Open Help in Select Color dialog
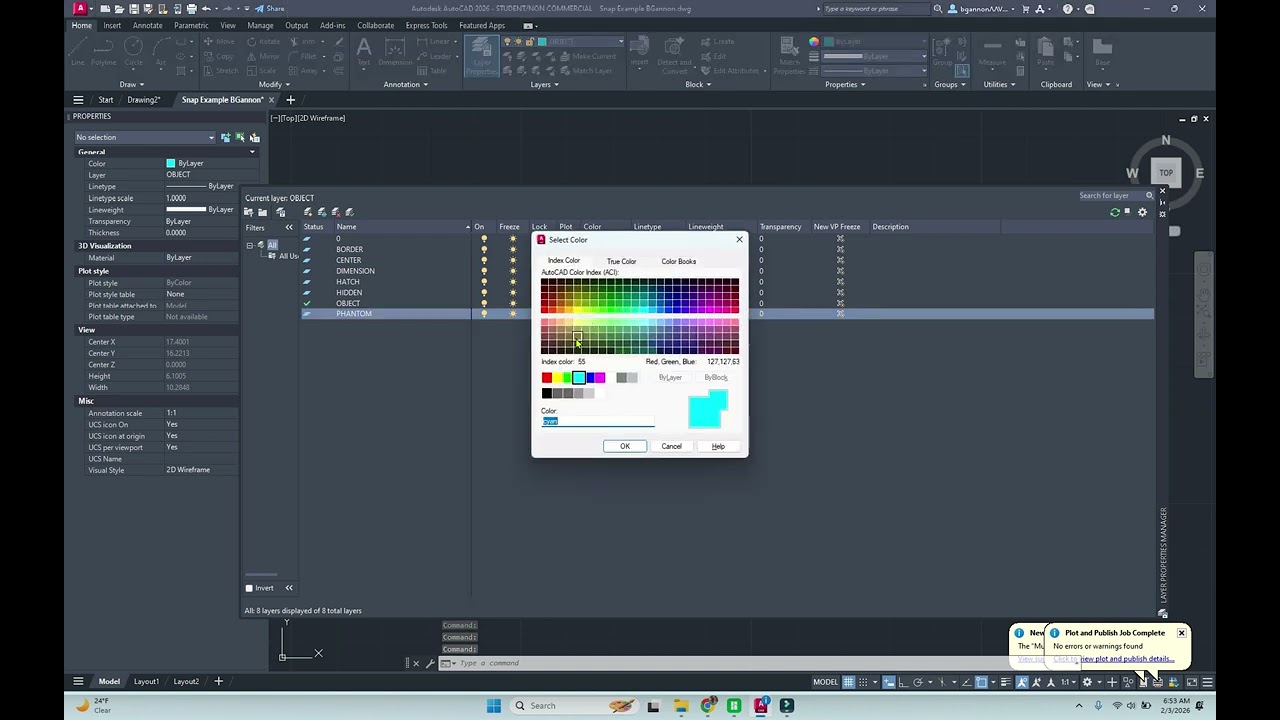The width and height of the screenshot is (1280, 720). click(718, 446)
